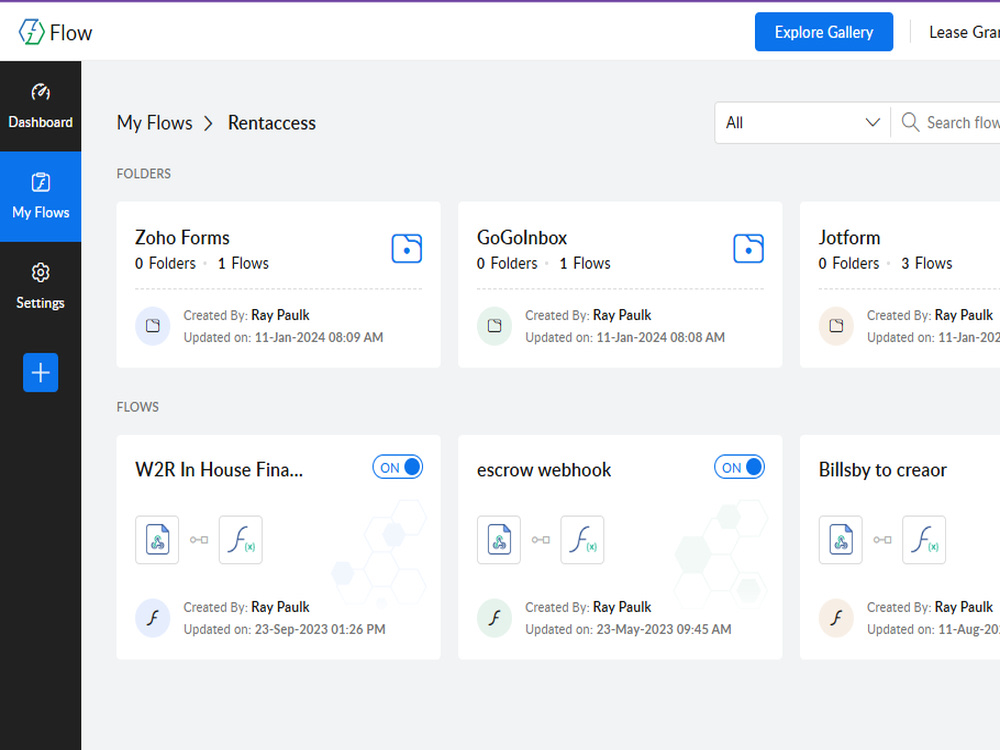This screenshot has width=1000, height=750.
Task: Go back to My Flows breadcrumb
Action: point(154,122)
